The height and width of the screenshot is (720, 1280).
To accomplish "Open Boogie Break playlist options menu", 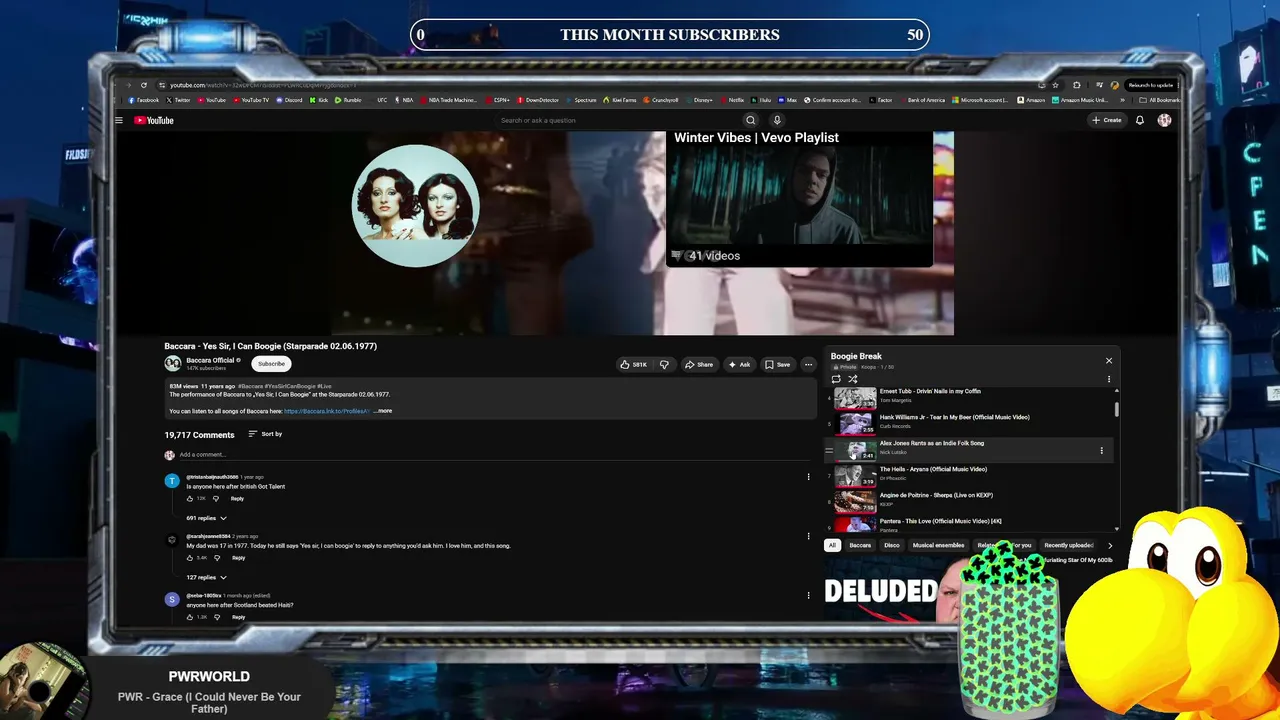I will [x=1108, y=379].
